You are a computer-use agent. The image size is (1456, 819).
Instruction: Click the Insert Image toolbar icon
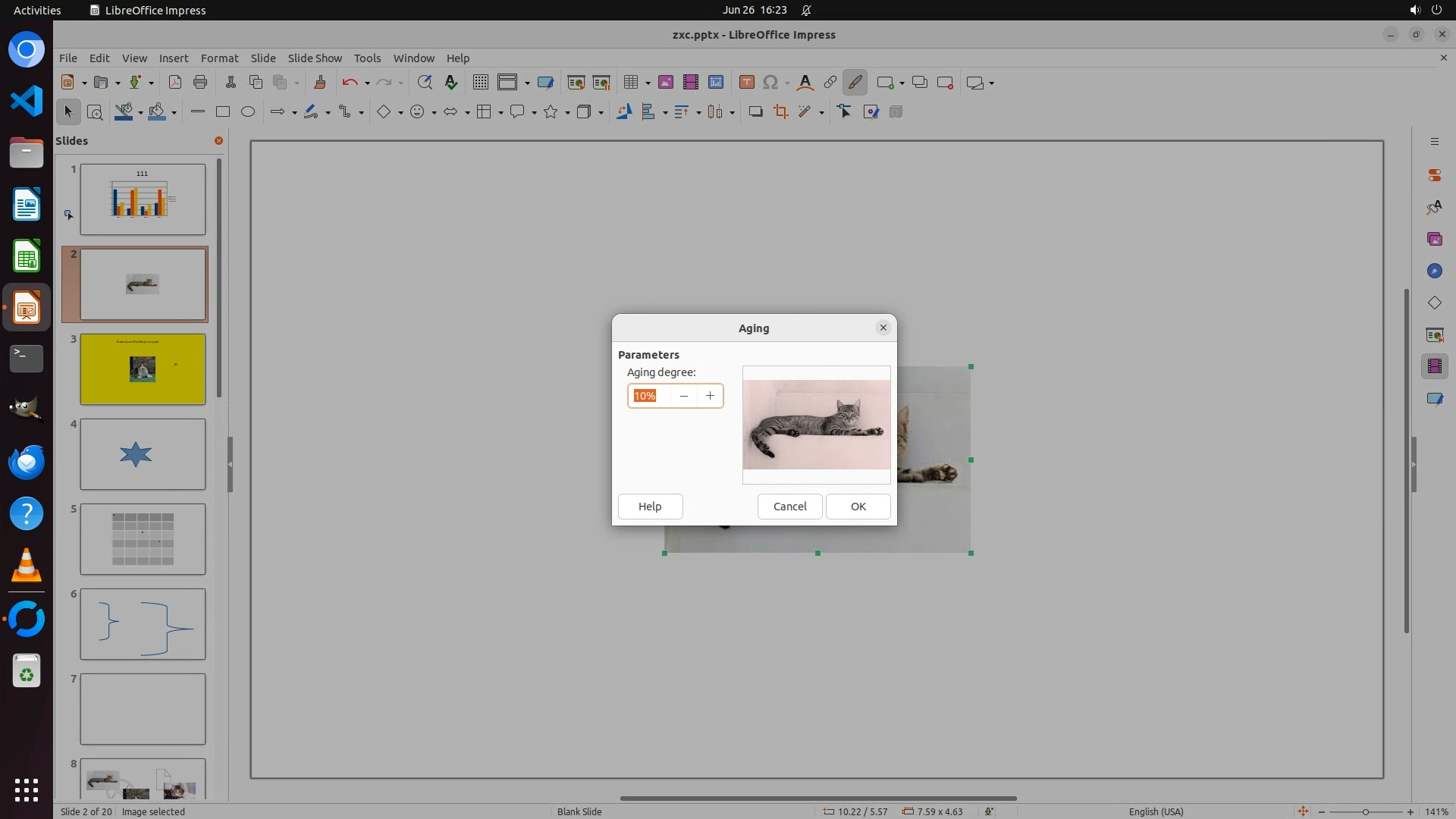point(665,83)
